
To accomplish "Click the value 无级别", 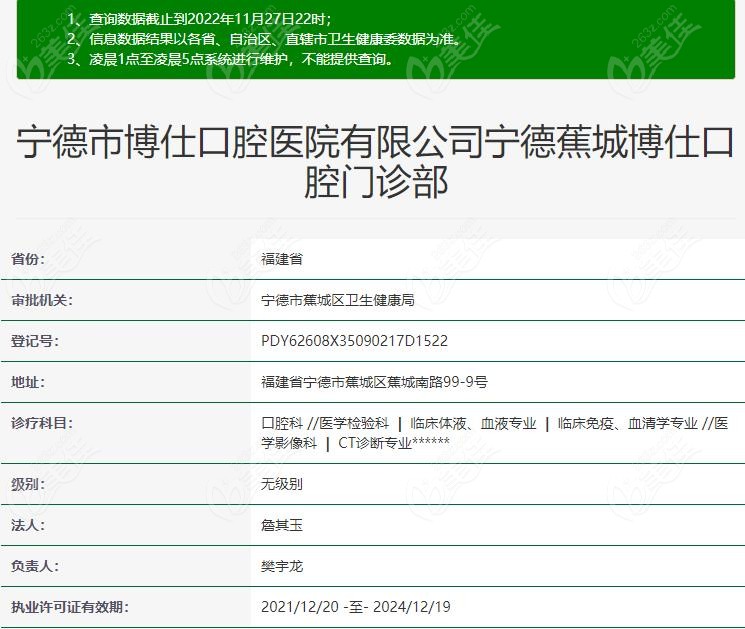I will point(282,484).
